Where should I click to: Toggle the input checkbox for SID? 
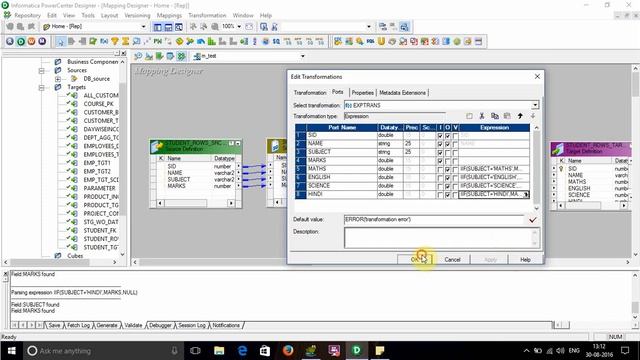440,136
